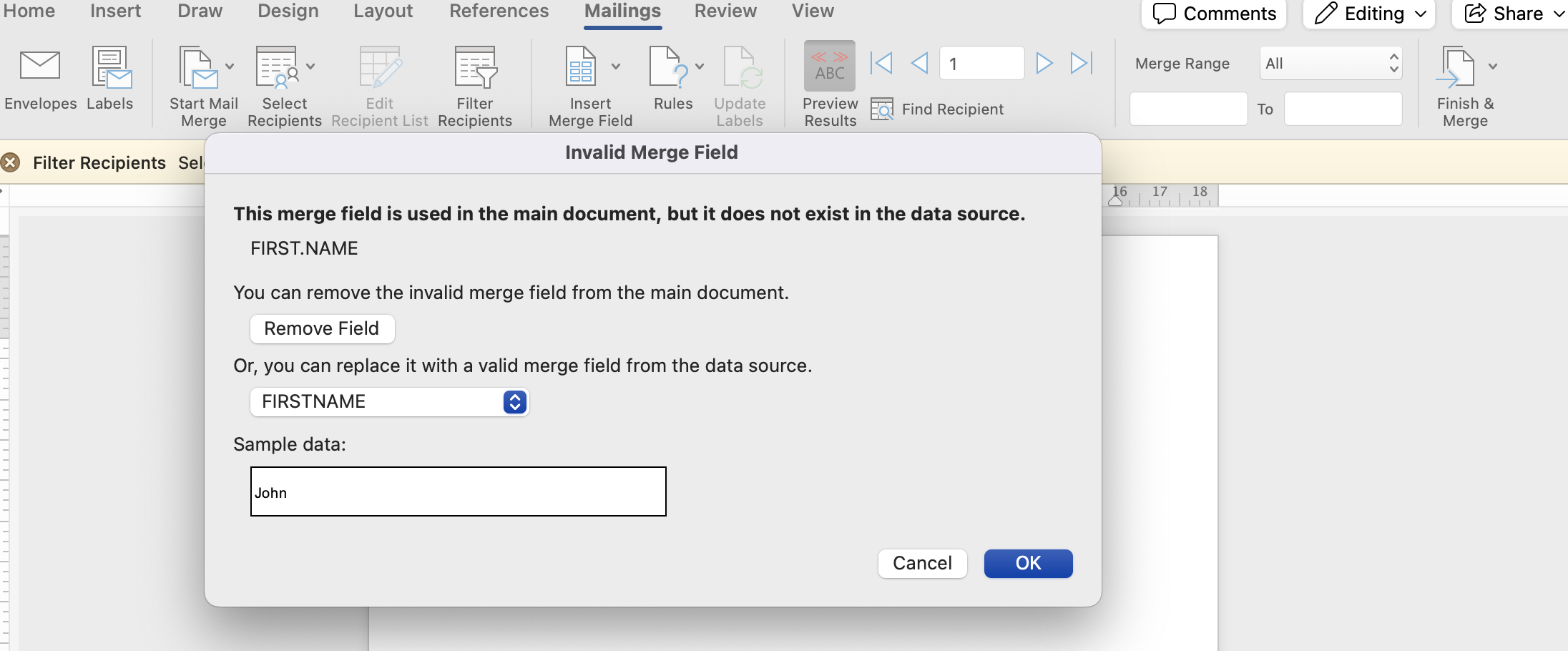Select the Mailings tab
This screenshot has width=1568, height=651.
(622, 11)
